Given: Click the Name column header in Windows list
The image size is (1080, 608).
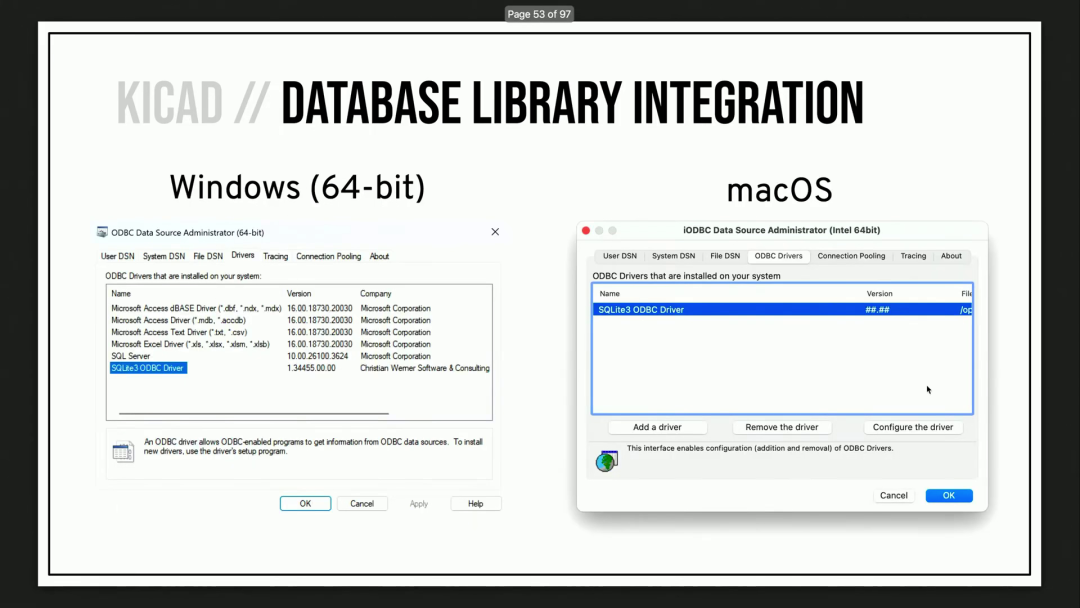Looking at the screenshot, I should [121, 293].
